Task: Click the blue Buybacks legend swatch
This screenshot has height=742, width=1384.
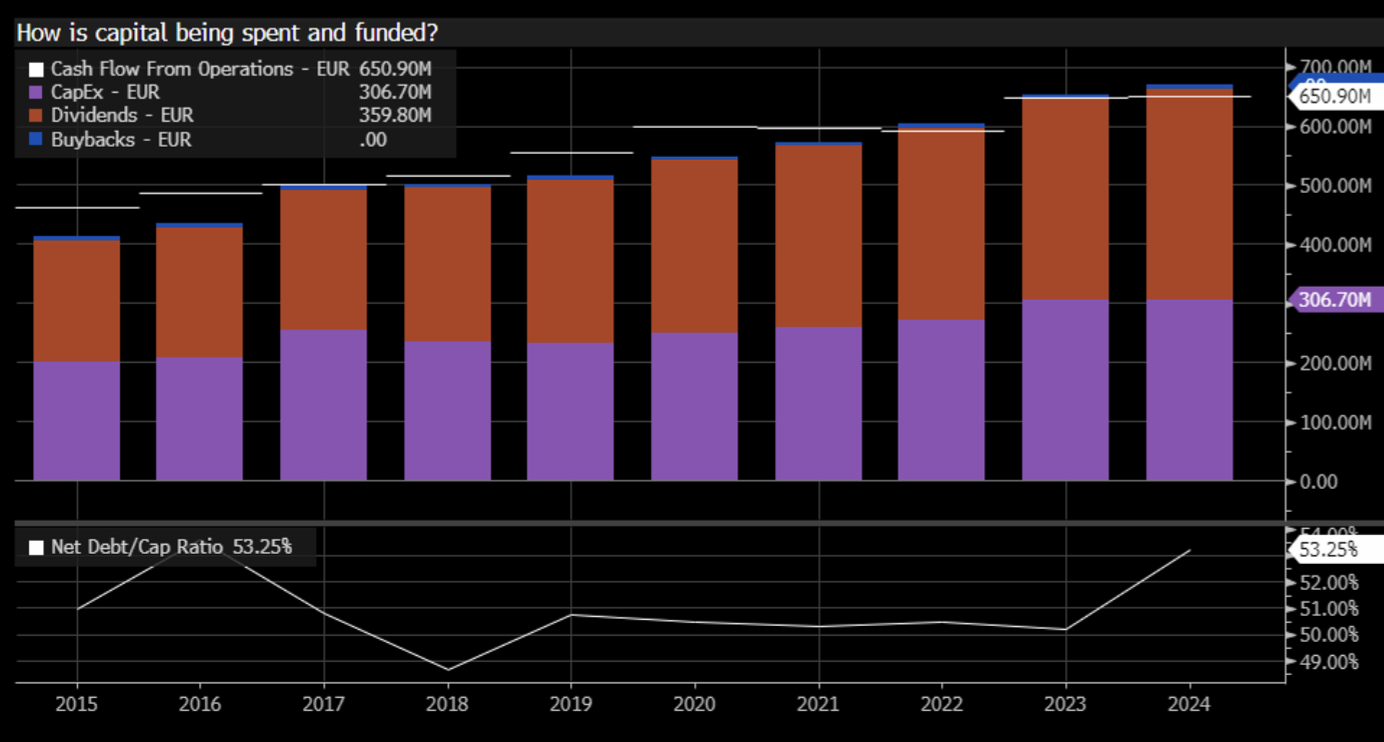Action: point(36,140)
